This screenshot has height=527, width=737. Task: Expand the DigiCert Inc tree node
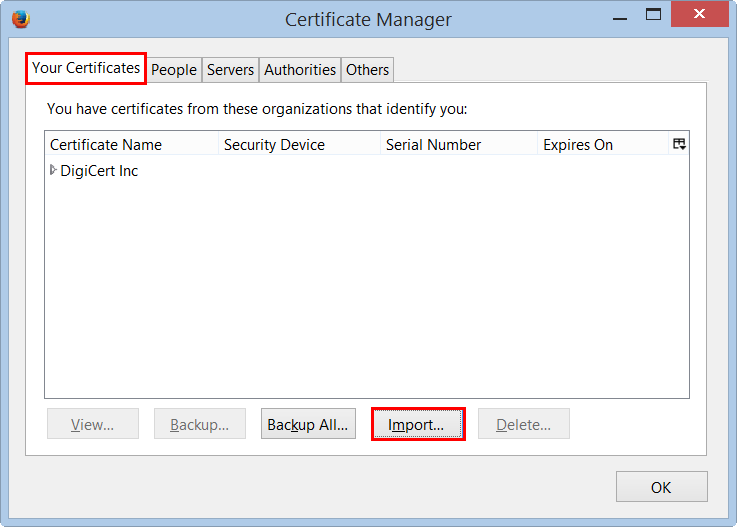pos(53,171)
